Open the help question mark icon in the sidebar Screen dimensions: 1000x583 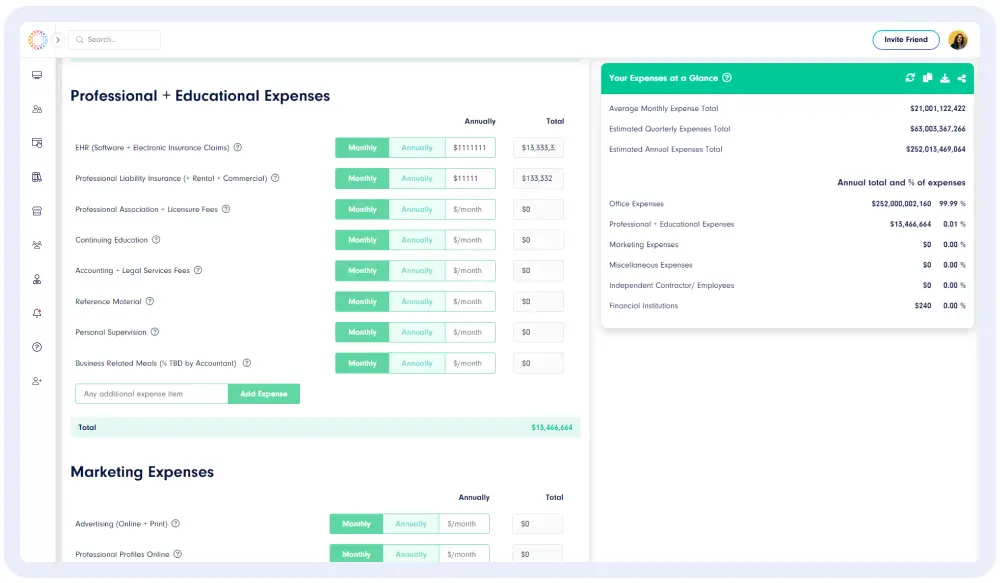[37, 347]
